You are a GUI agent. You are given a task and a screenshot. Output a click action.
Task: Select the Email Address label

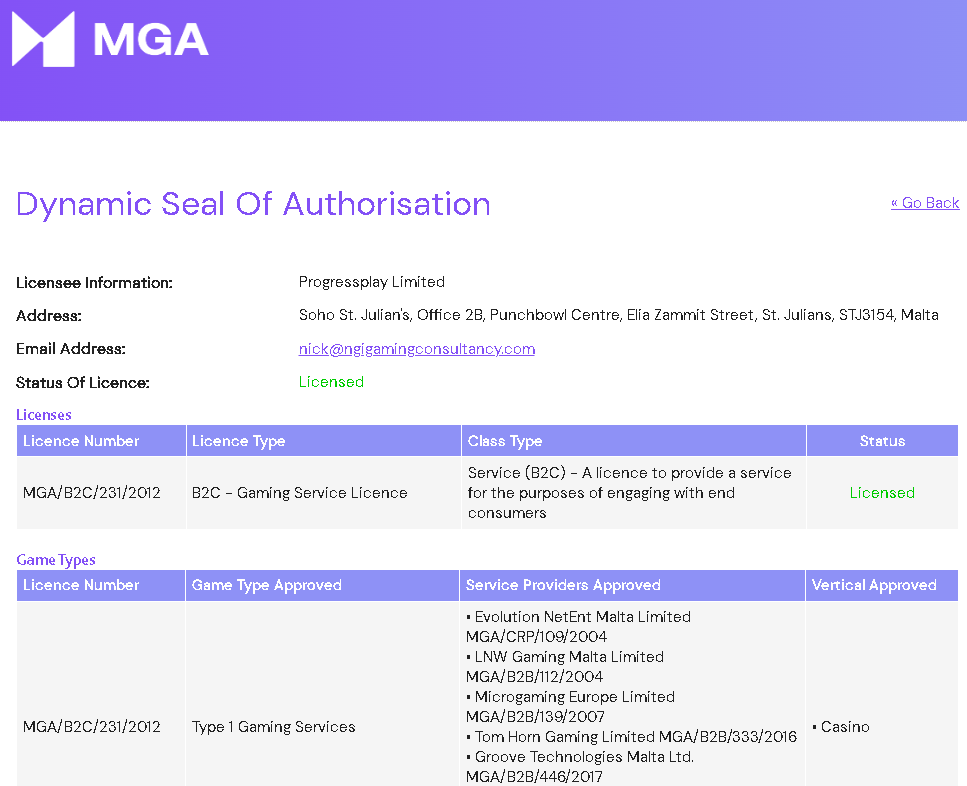pos(71,349)
